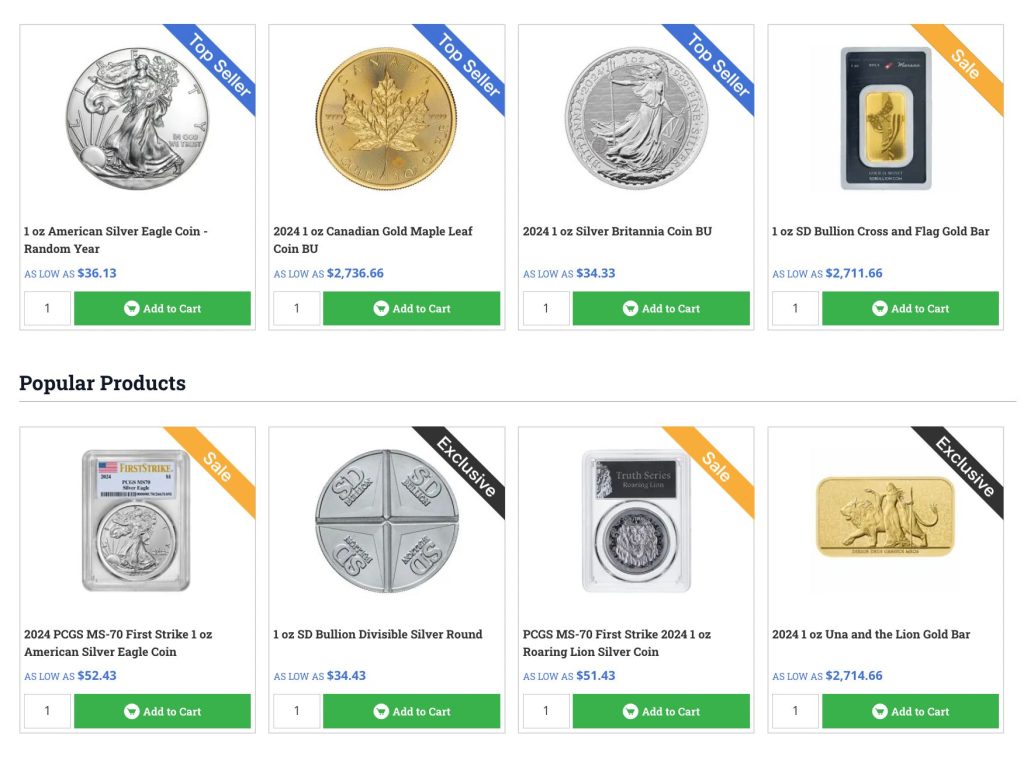Open the SD Bullion Cross and Flag Gold Bar link
Viewport: 1024px width, 757px height.
[x=880, y=232]
